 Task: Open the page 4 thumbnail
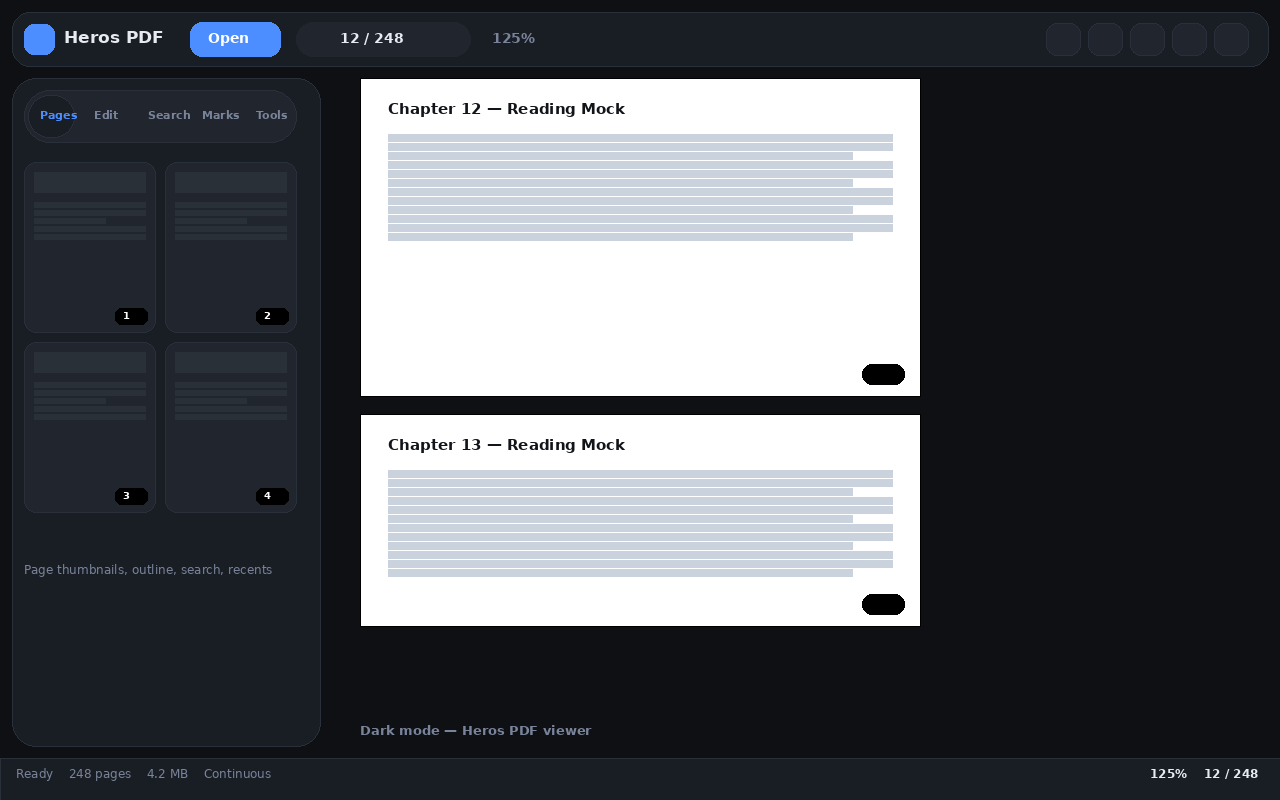[231, 427]
